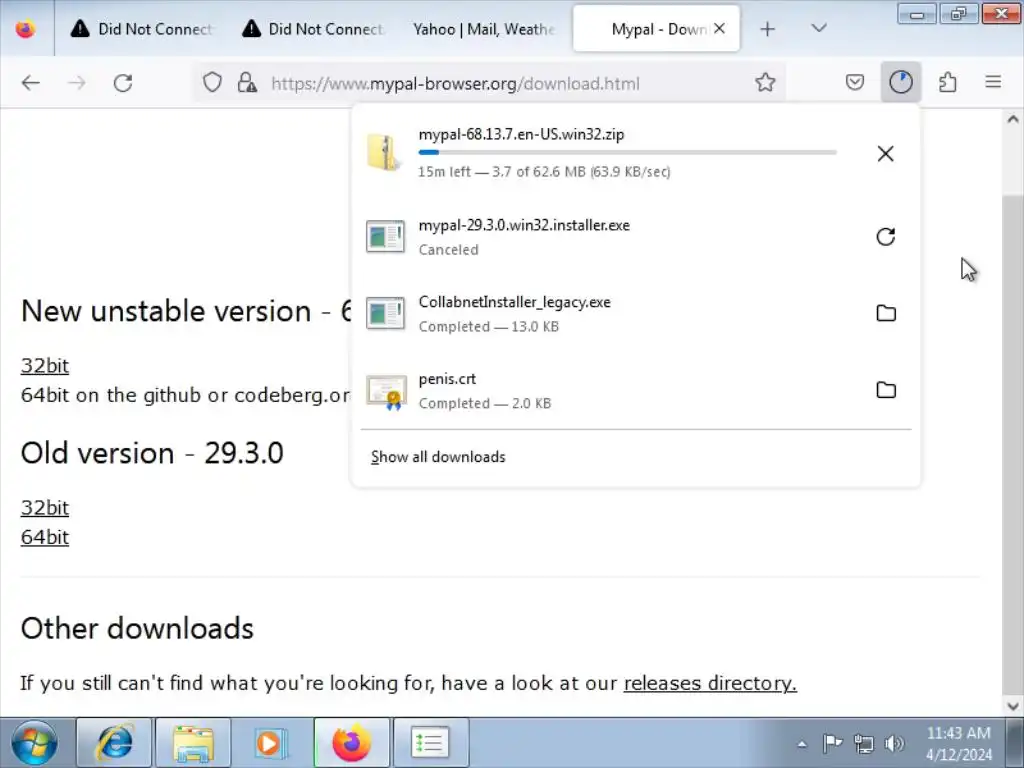The width and height of the screenshot is (1024, 768).
Task: Switch to the first Did Not Connect tab
Action: point(141,29)
